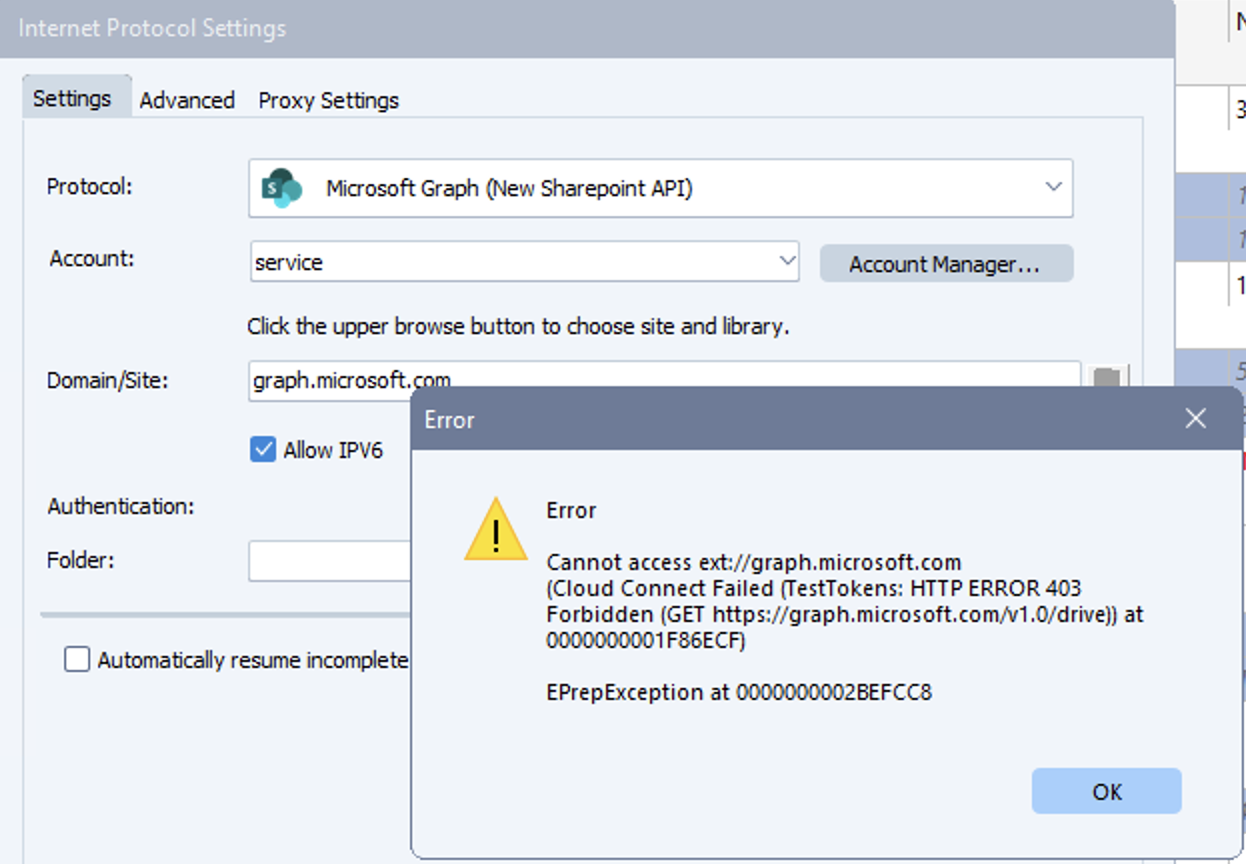1246x864 pixels.
Task: Click the SharePoint protocol icon
Action: tap(281, 188)
